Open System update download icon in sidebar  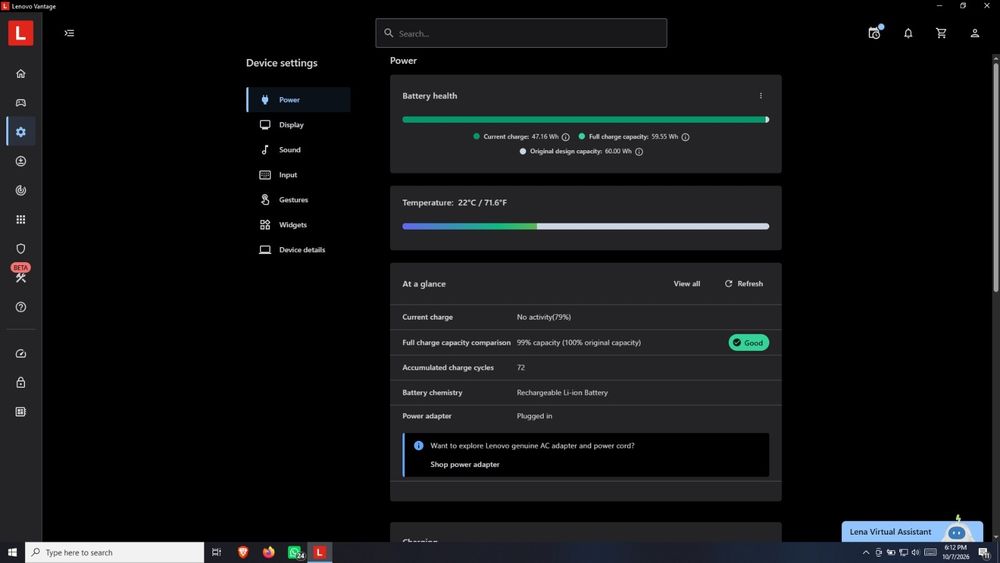point(20,161)
